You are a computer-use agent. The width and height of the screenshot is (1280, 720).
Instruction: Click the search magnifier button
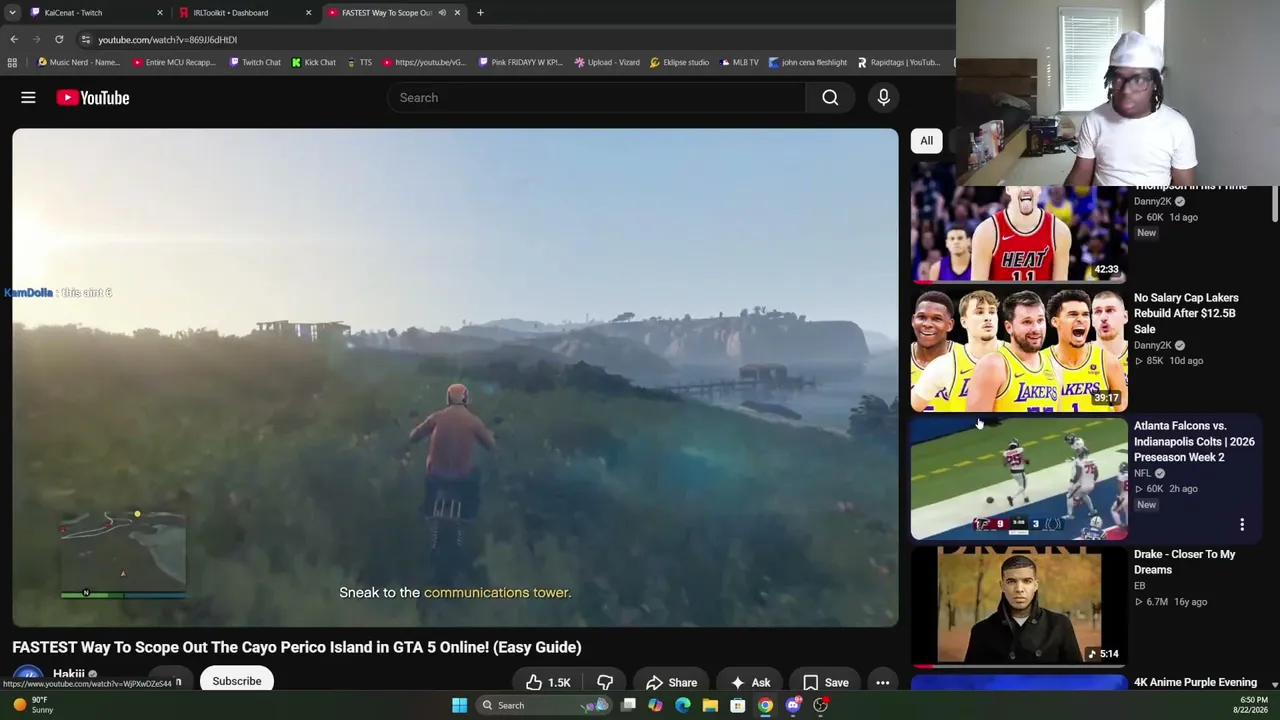830,97
